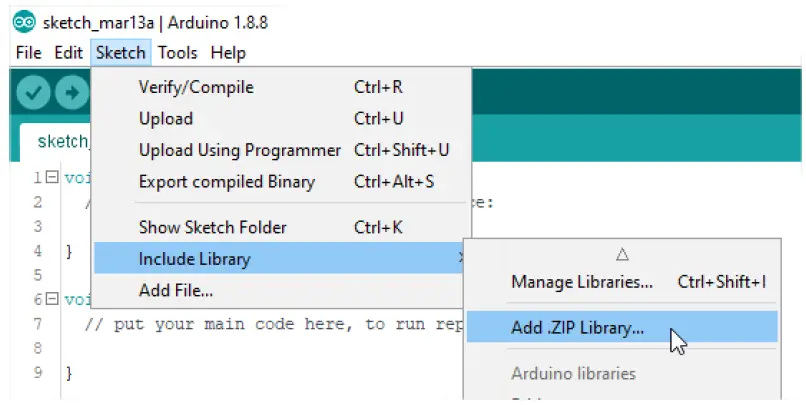
Task: Open Manage Libraries...
Action: (582, 282)
